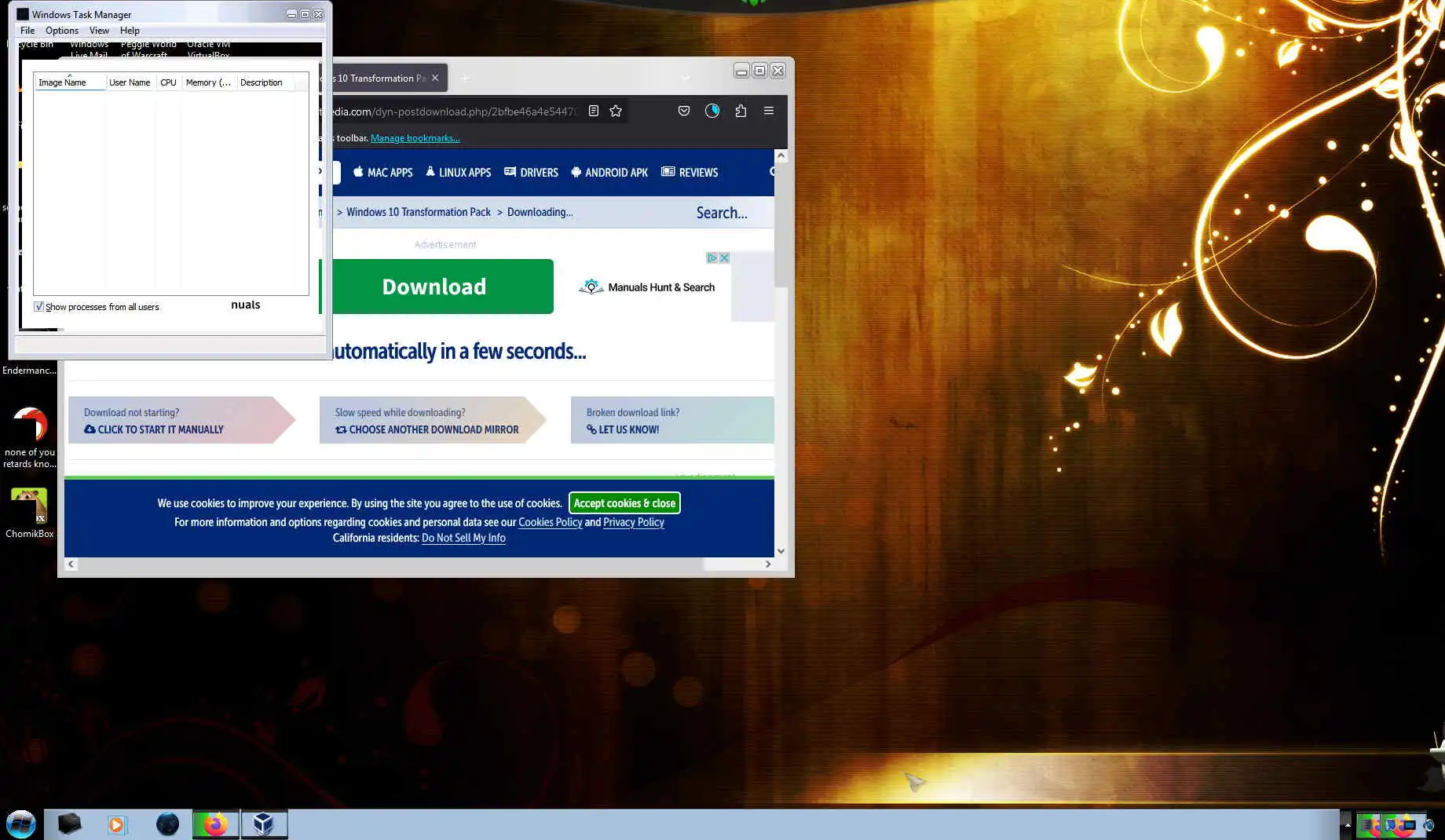Untick Show processes from all users
1445x840 pixels.
pos(38,307)
